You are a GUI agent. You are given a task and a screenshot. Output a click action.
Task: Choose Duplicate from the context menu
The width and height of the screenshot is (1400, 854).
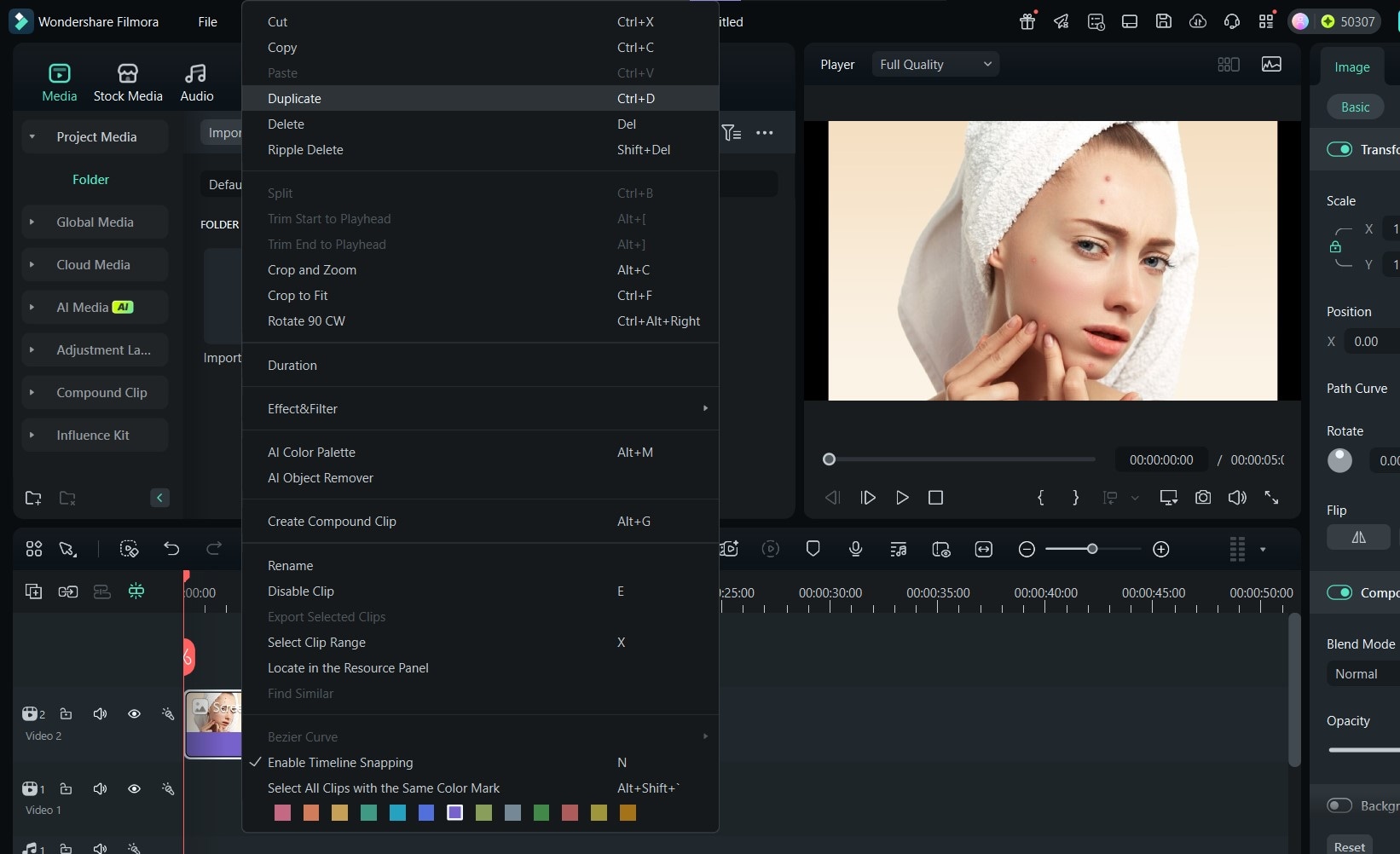(x=480, y=98)
